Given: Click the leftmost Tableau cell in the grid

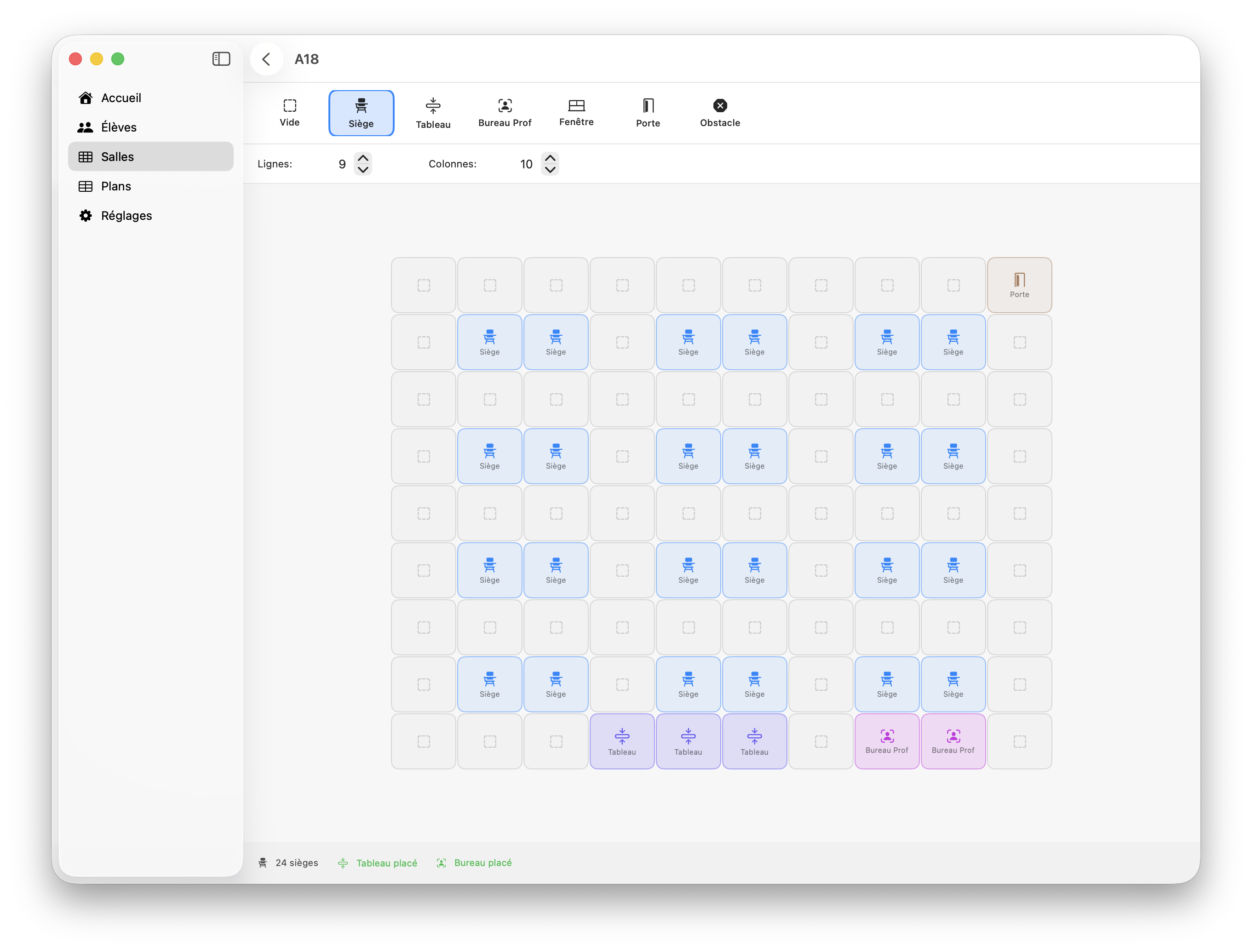Looking at the screenshot, I should 622,741.
